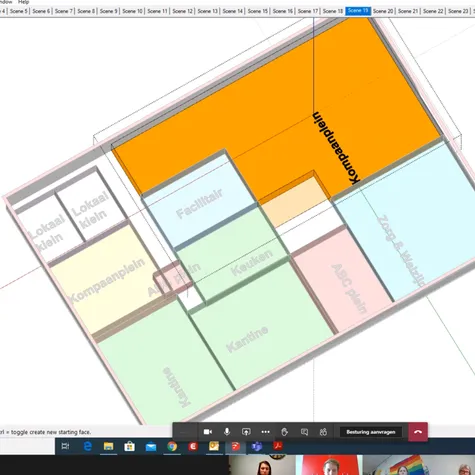Open the Help menu
Screen dimensions: 475x475
23,2
